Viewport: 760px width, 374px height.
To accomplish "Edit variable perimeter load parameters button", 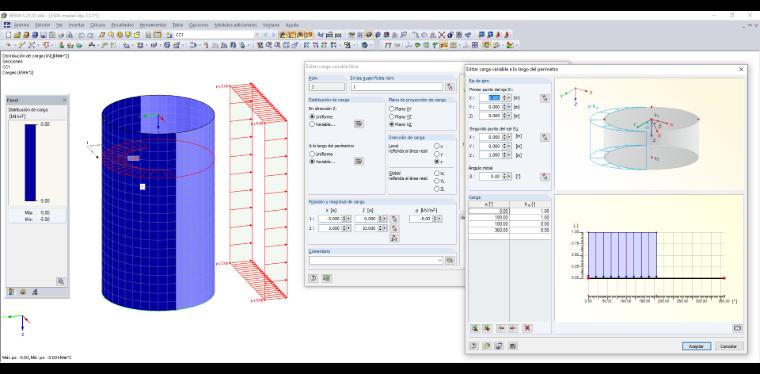I will (x=359, y=161).
